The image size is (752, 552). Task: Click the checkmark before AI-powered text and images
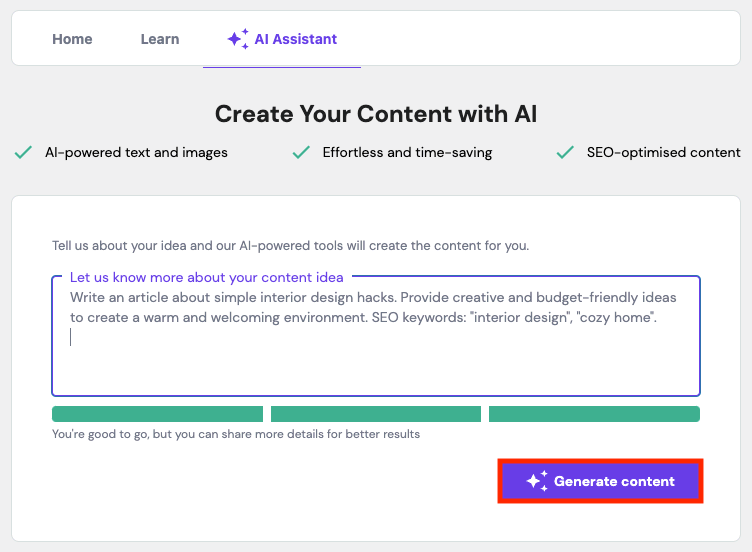(x=23, y=153)
